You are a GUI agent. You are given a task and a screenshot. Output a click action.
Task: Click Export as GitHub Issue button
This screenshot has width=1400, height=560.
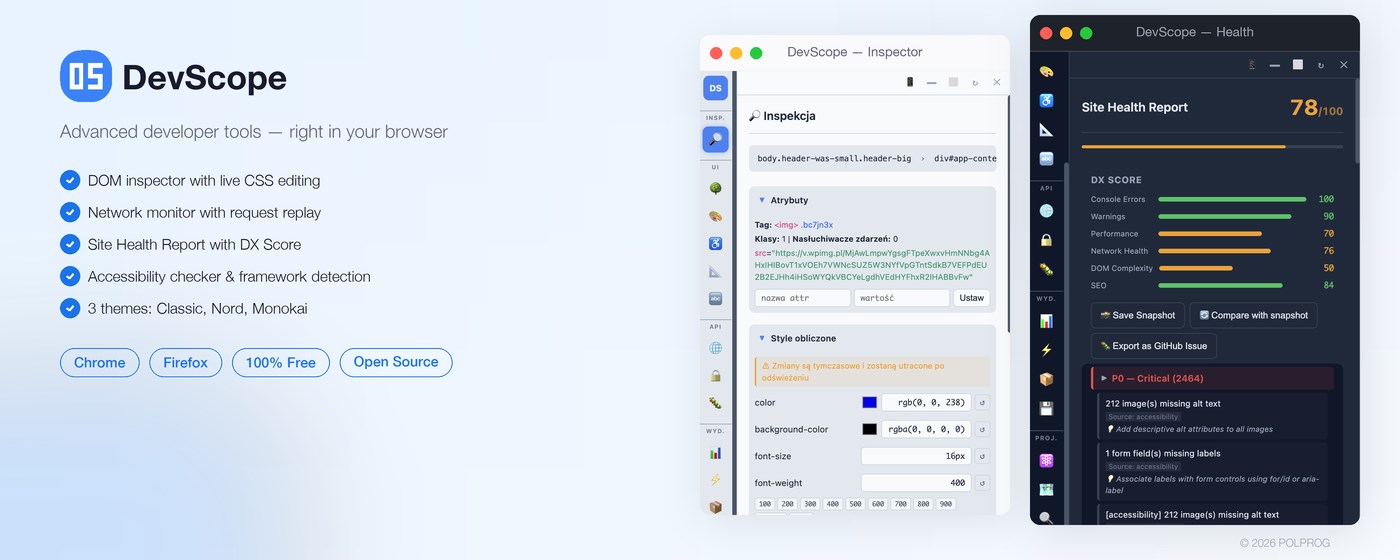pyautogui.click(x=1154, y=346)
